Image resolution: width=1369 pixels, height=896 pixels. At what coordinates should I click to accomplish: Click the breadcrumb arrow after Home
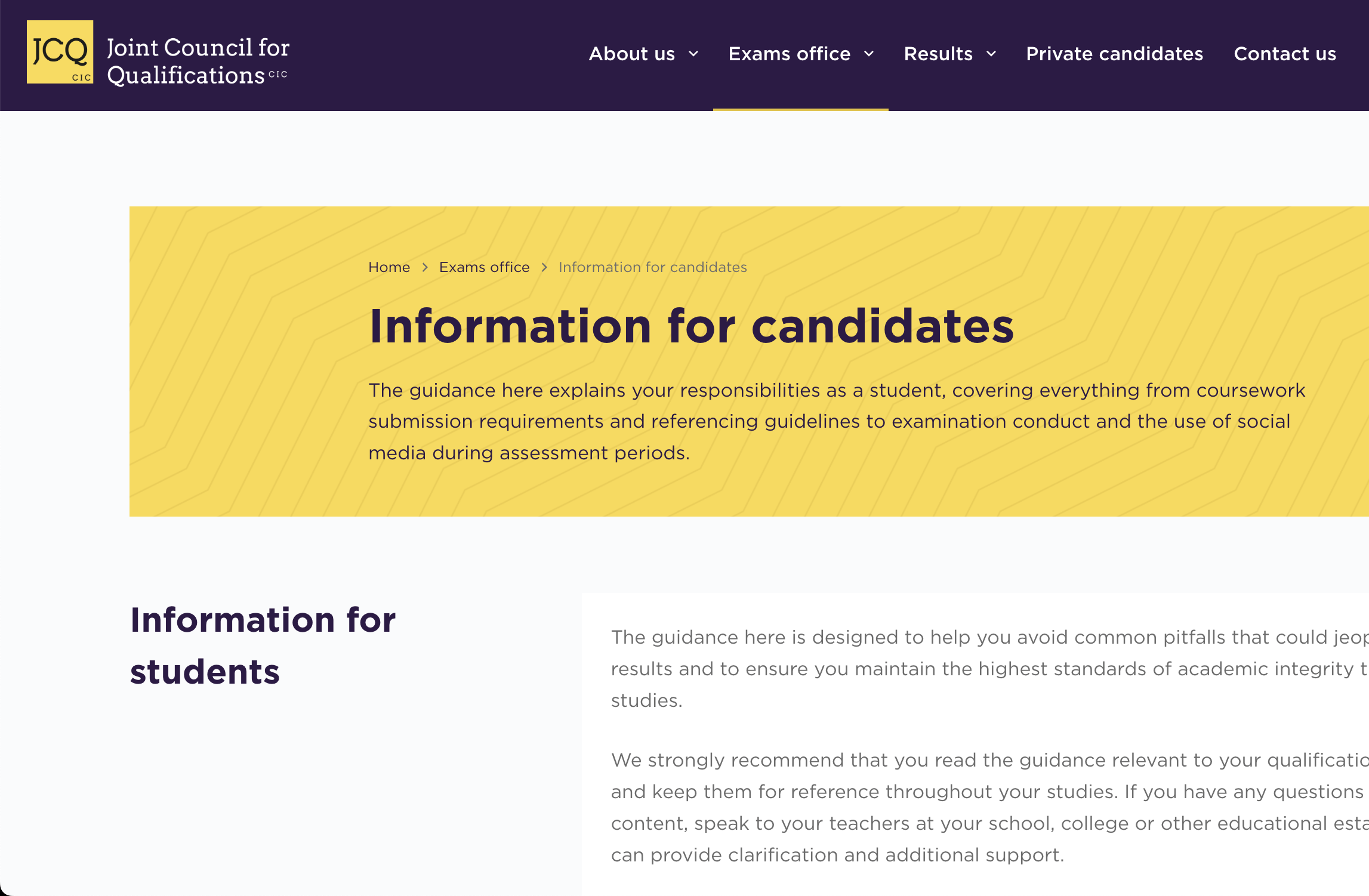click(x=425, y=267)
